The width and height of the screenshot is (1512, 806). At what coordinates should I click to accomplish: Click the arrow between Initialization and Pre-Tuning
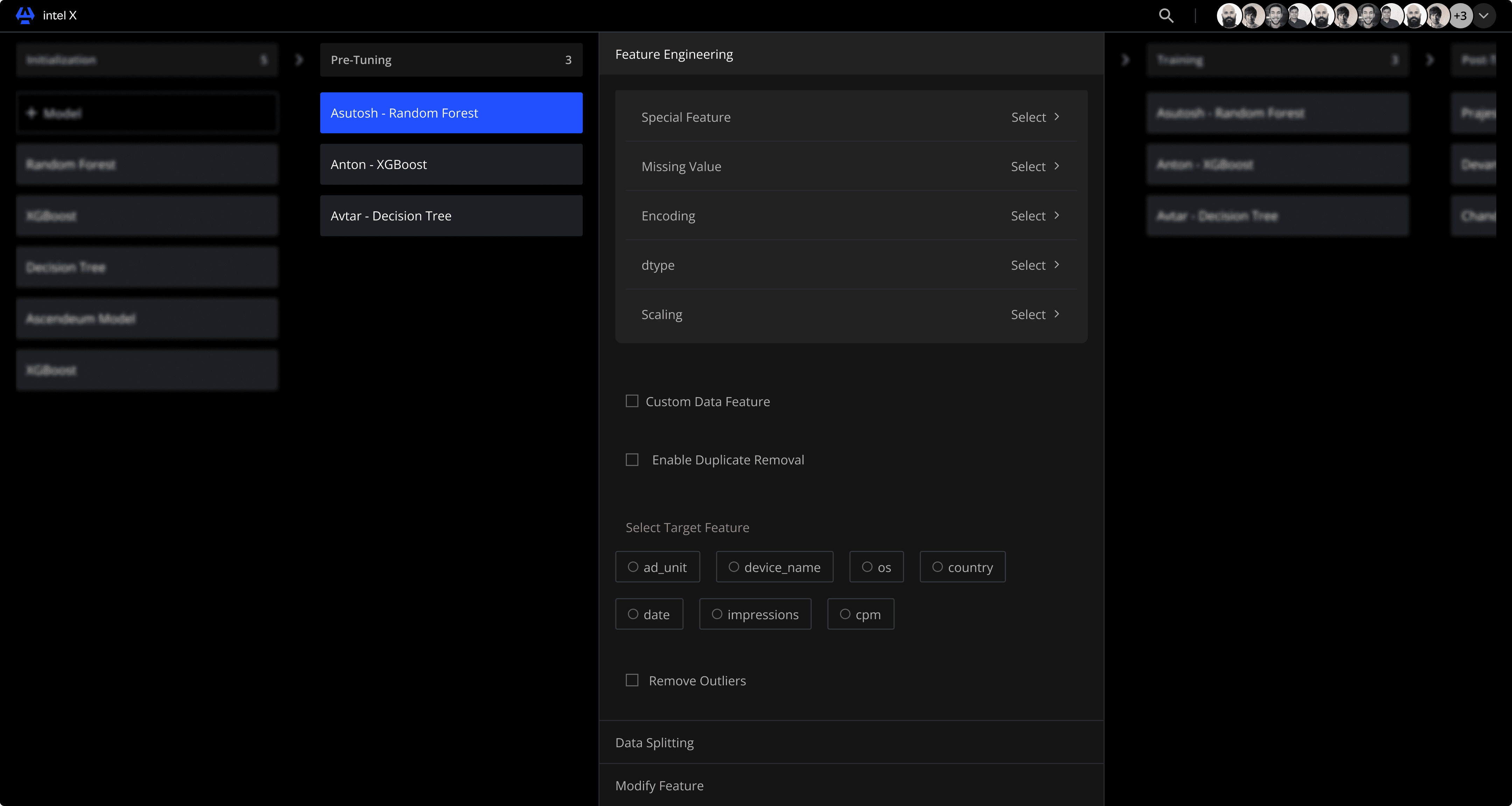pyautogui.click(x=299, y=60)
